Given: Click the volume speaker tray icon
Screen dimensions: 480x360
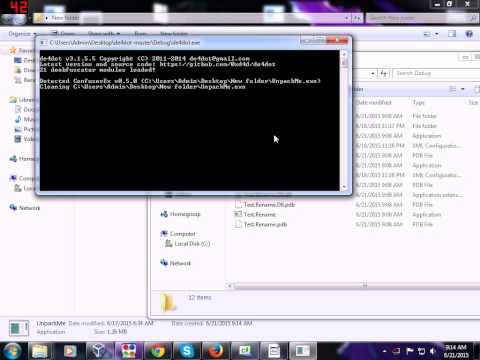Looking at the screenshot, I should (433, 351).
